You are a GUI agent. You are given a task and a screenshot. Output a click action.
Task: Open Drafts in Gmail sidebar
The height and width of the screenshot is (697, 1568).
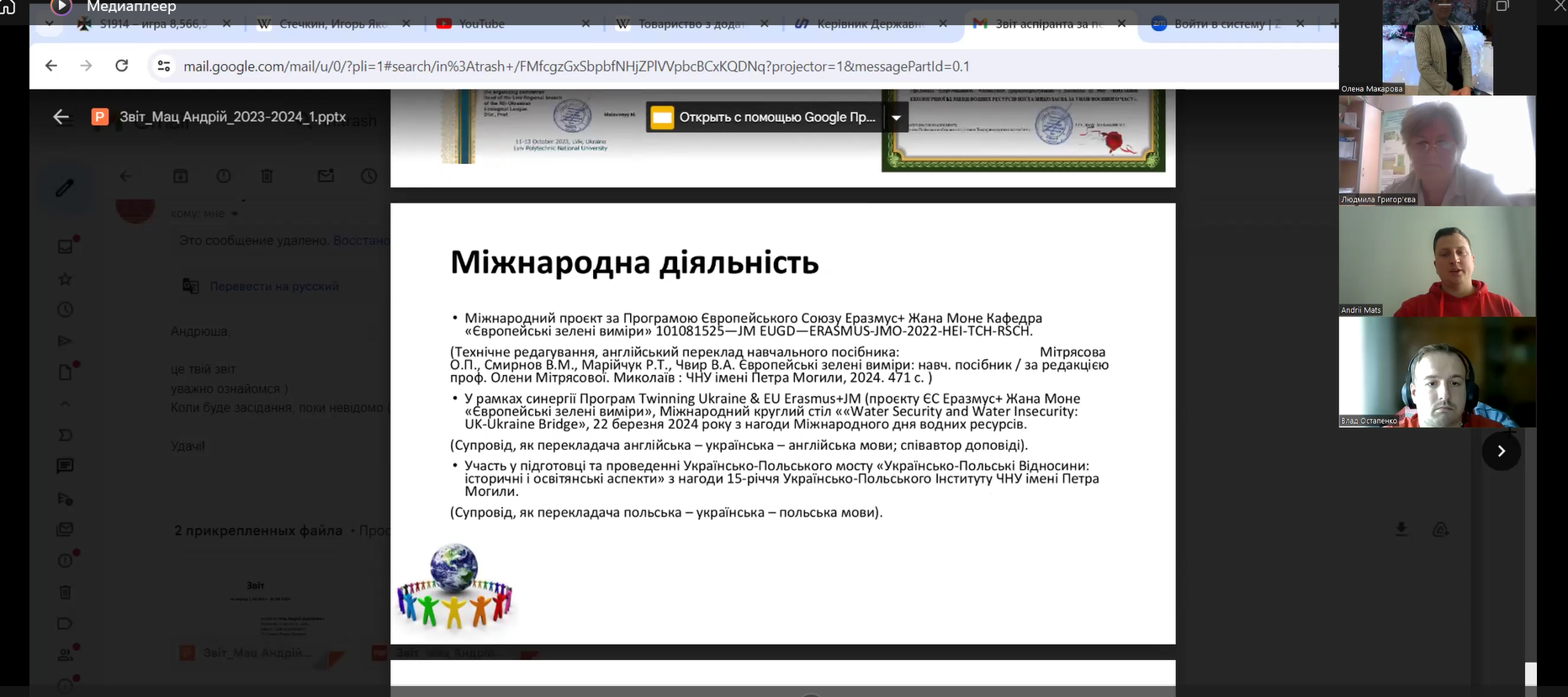[x=66, y=372]
